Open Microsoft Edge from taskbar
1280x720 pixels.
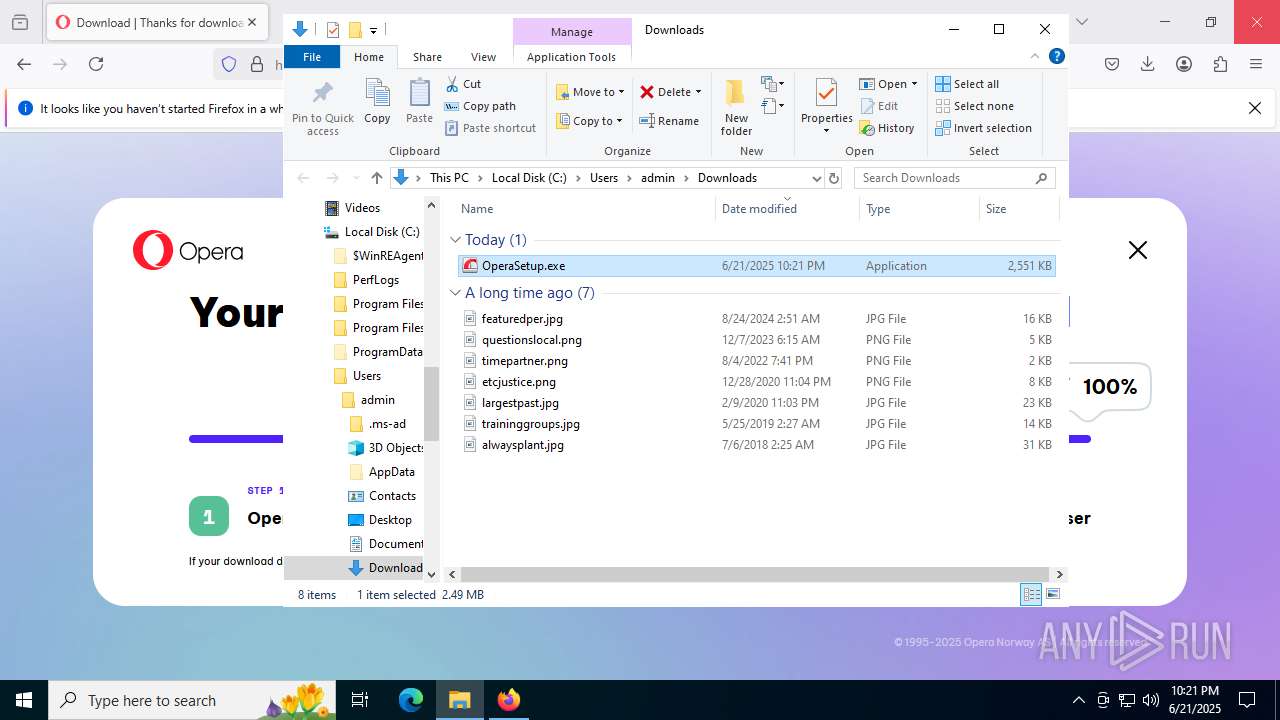pyautogui.click(x=411, y=700)
